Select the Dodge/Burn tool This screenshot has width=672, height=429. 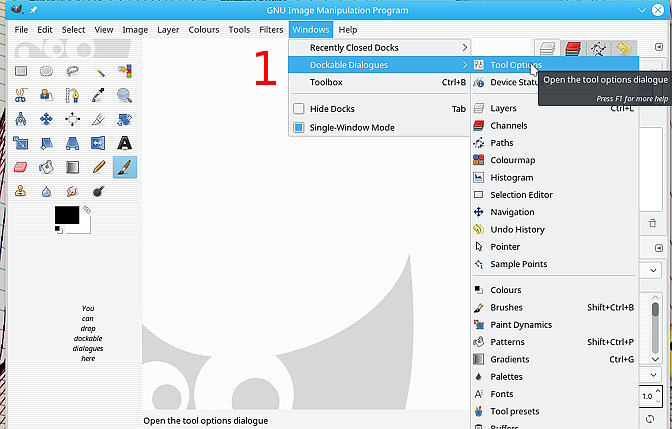coord(99,191)
